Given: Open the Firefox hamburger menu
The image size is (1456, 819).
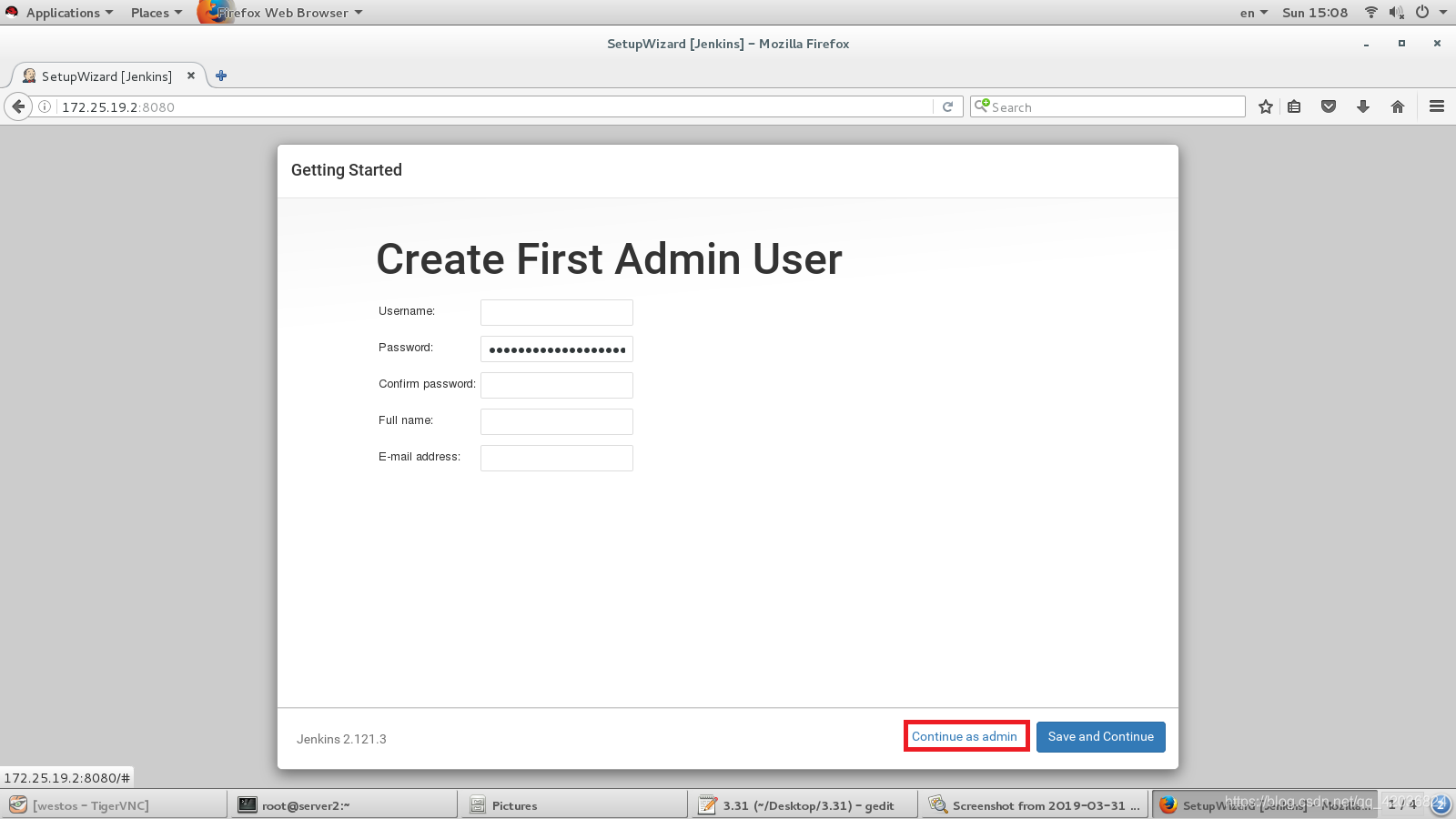Looking at the screenshot, I should click(x=1437, y=106).
